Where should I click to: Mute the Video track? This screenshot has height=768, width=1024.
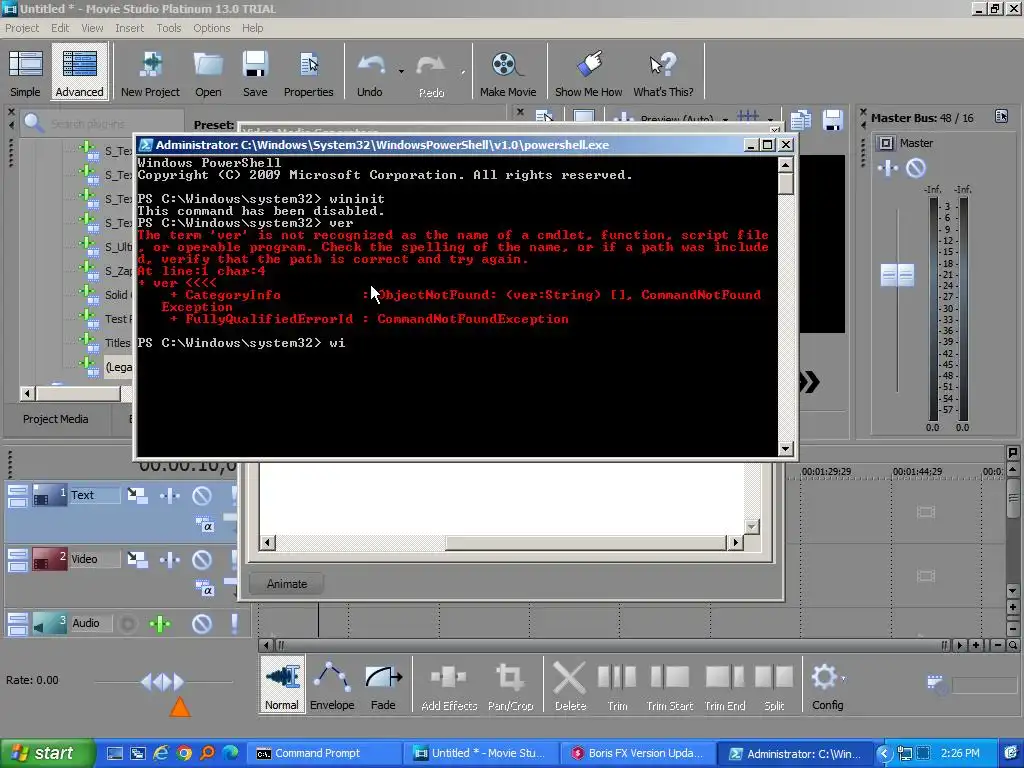202,560
